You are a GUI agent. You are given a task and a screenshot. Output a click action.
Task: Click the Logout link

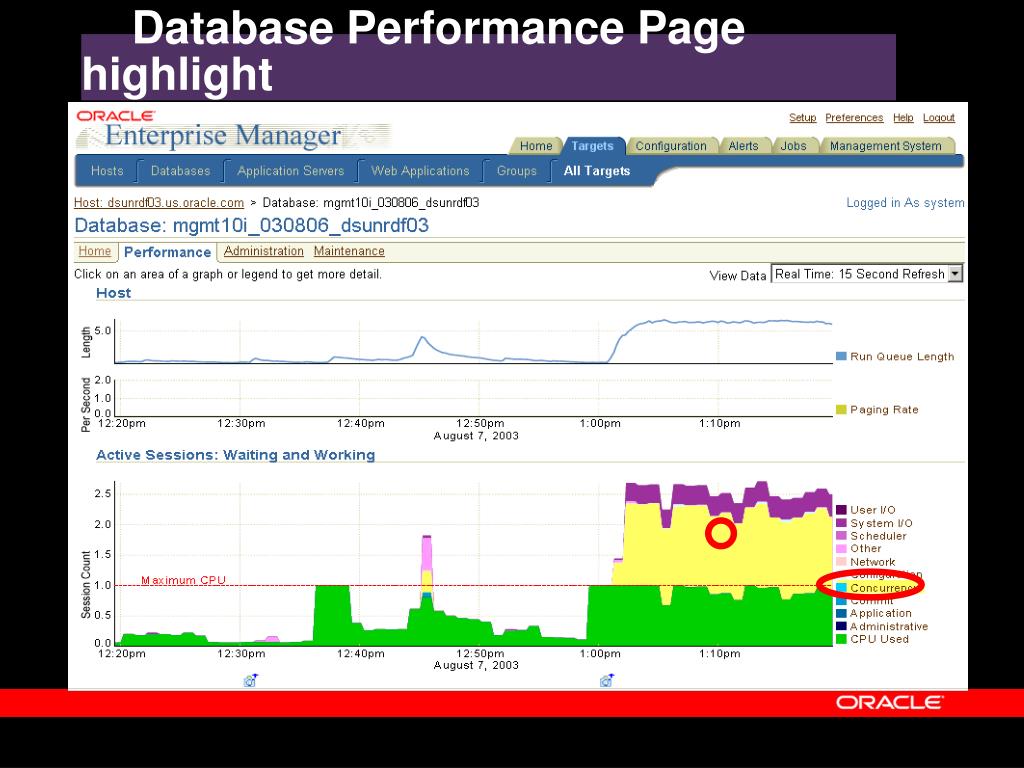[939, 118]
